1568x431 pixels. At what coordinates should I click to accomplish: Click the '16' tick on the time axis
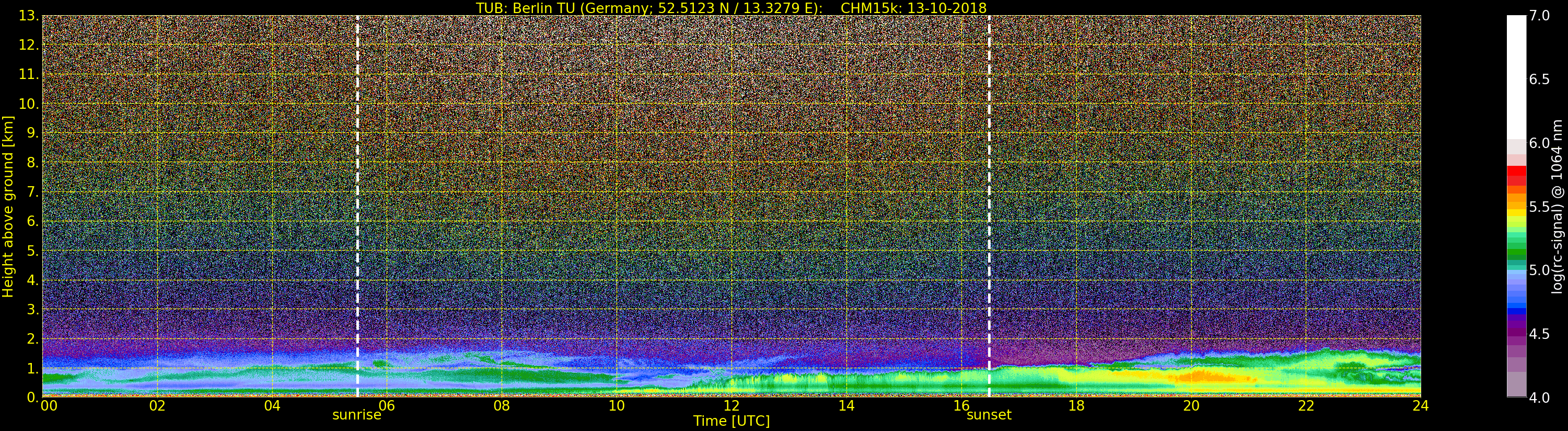[961, 406]
